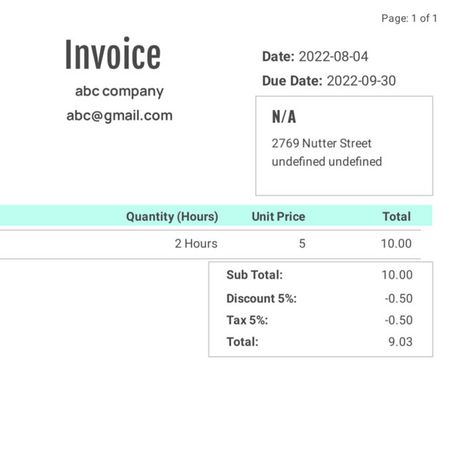Click the 2769 Nutter Street address line
The image size is (450, 450).
click(x=321, y=143)
